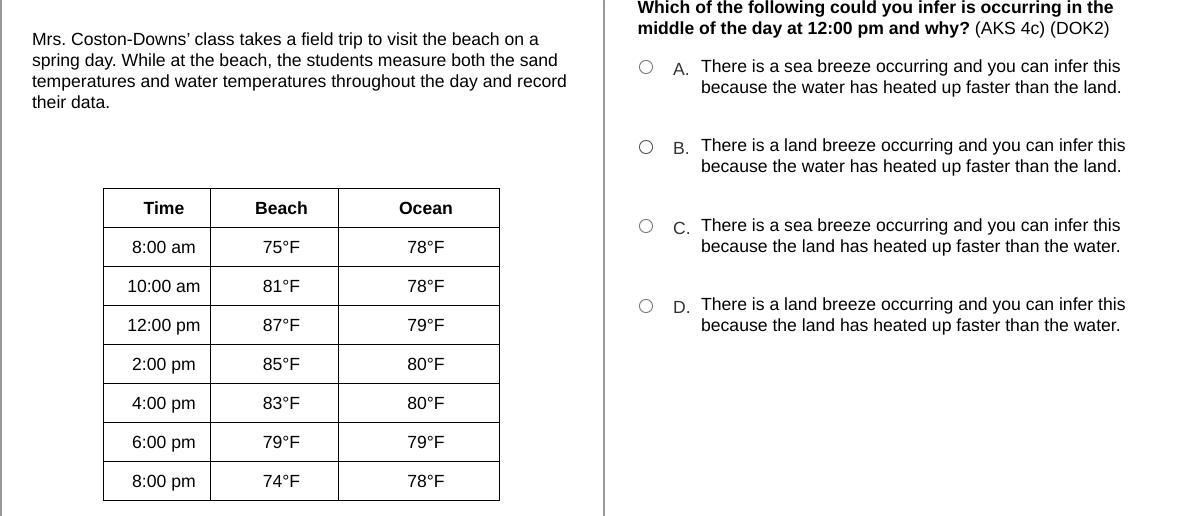Select radio button for answer B
The width and height of the screenshot is (1192, 516).
point(645,147)
